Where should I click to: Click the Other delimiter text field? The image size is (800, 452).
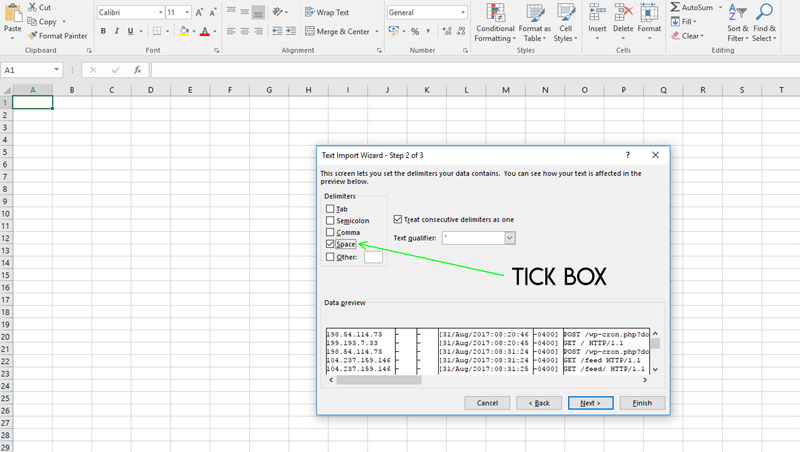[x=373, y=257]
